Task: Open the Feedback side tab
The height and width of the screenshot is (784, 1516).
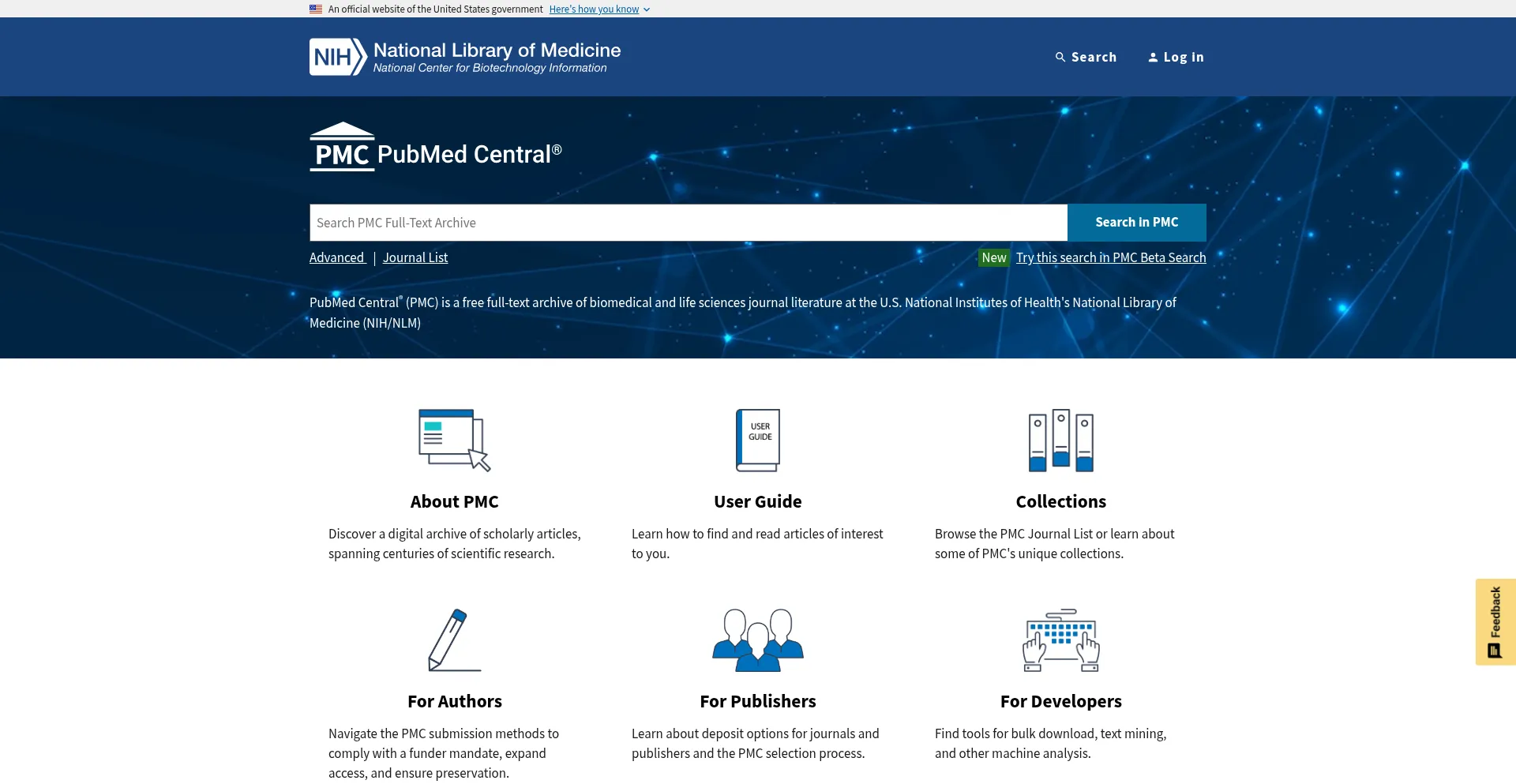Action: click(x=1495, y=622)
